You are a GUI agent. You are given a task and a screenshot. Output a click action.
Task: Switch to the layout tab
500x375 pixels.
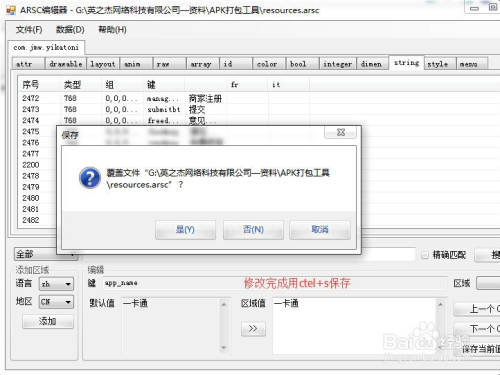(103, 64)
